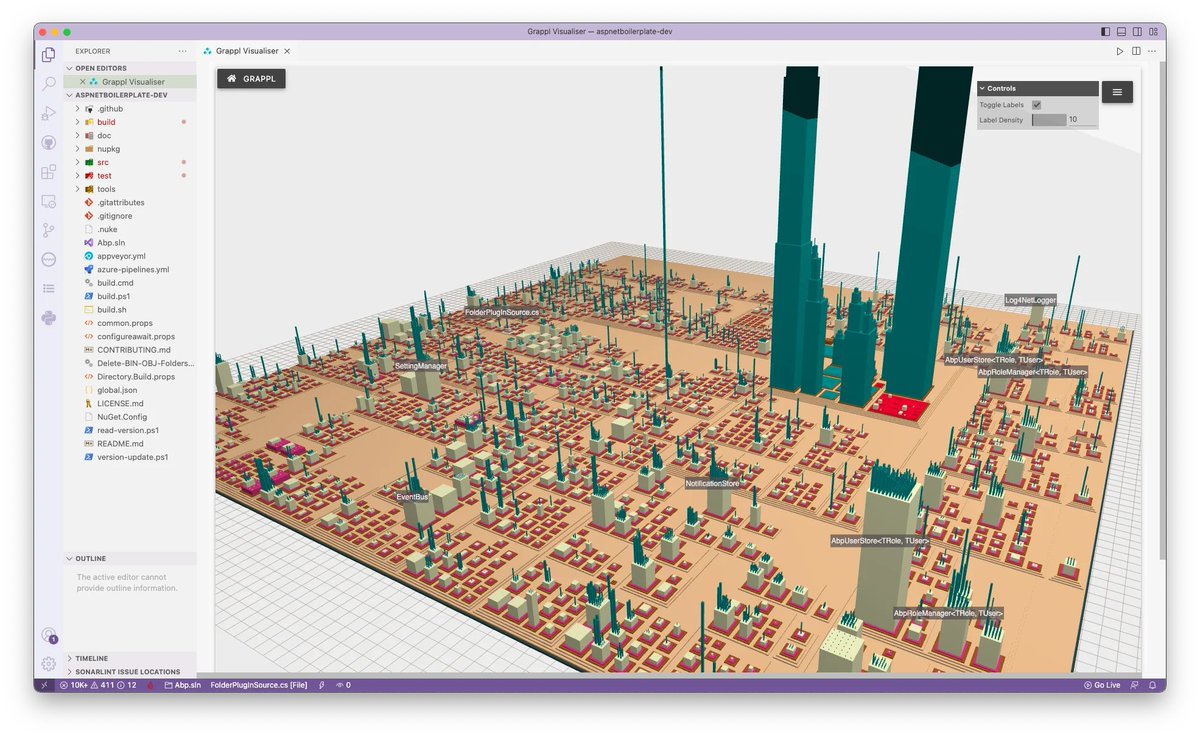Open the GitHub view in activity bar

(x=48, y=143)
